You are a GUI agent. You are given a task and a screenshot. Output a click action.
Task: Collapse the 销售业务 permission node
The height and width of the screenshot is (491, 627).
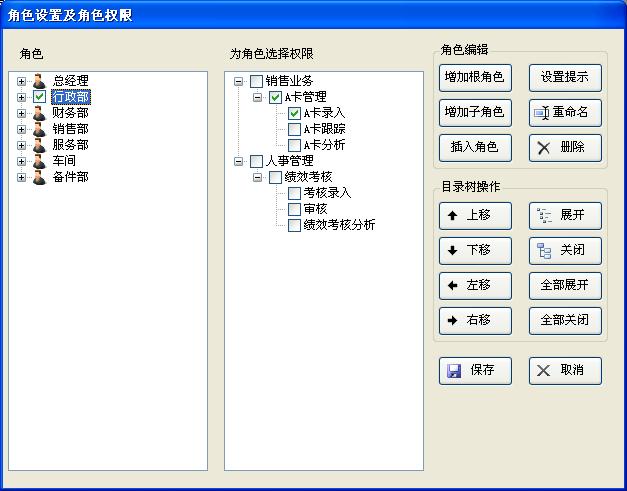tap(238, 82)
